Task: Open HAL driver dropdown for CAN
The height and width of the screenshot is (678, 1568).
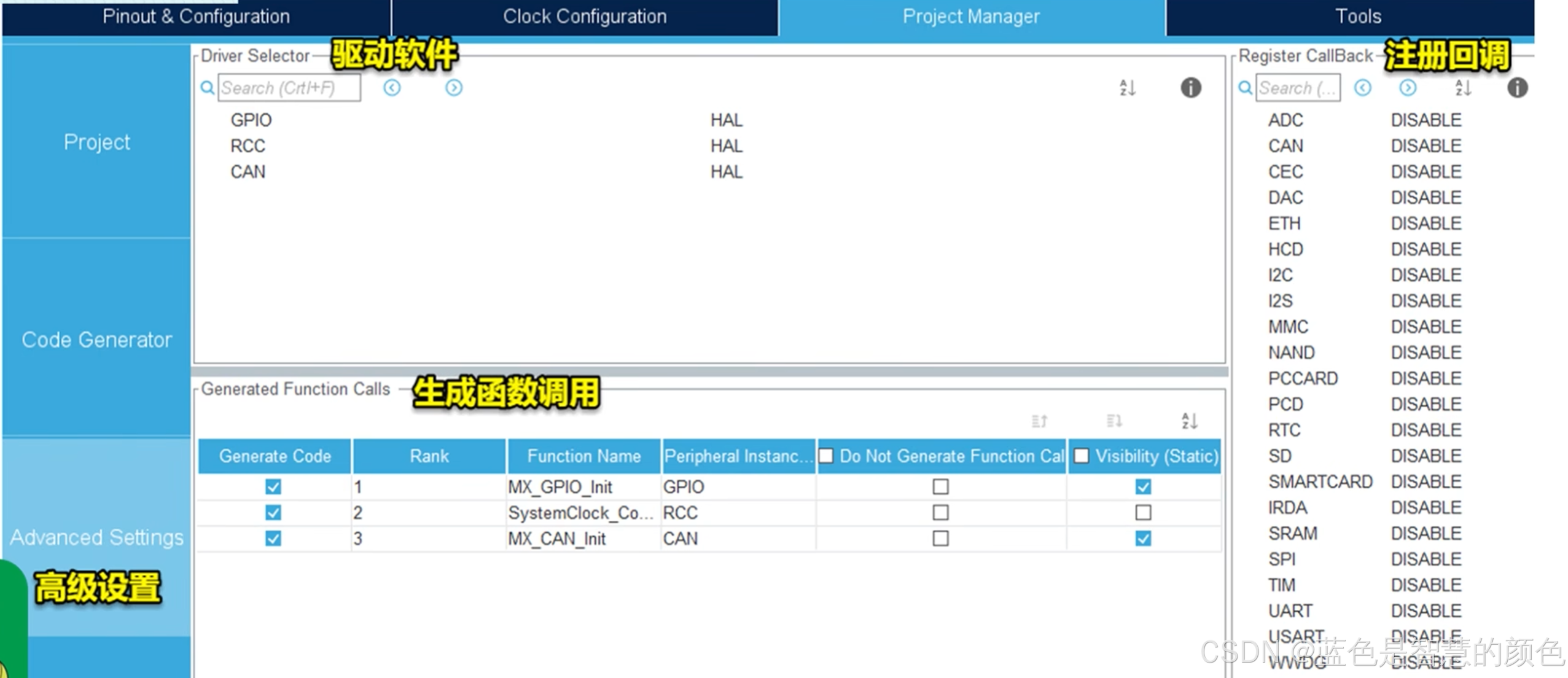Action: tap(727, 172)
